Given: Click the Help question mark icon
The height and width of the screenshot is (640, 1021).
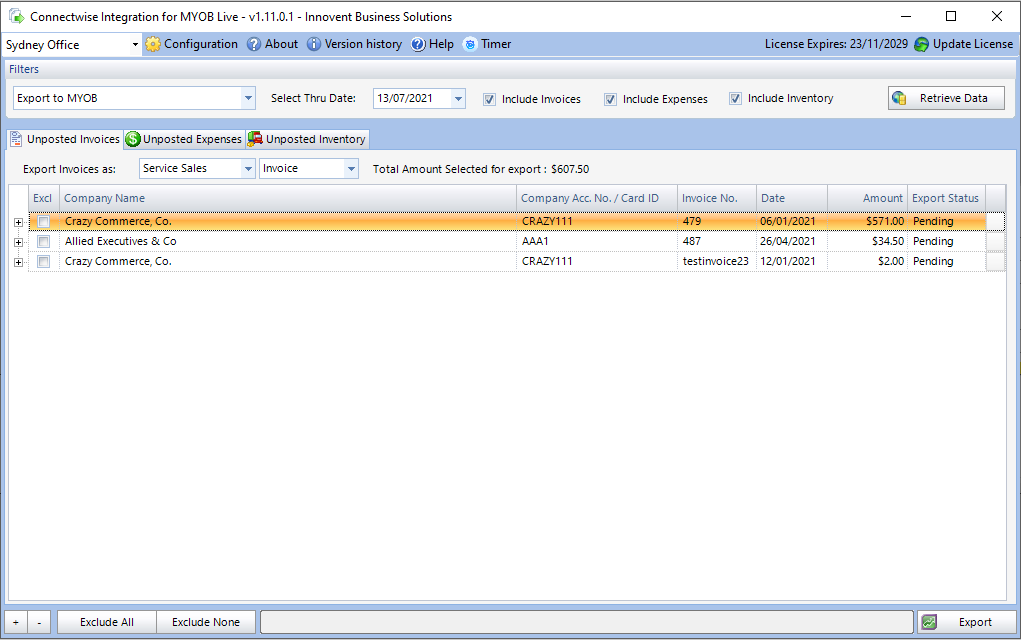Looking at the screenshot, I should [418, 44].
